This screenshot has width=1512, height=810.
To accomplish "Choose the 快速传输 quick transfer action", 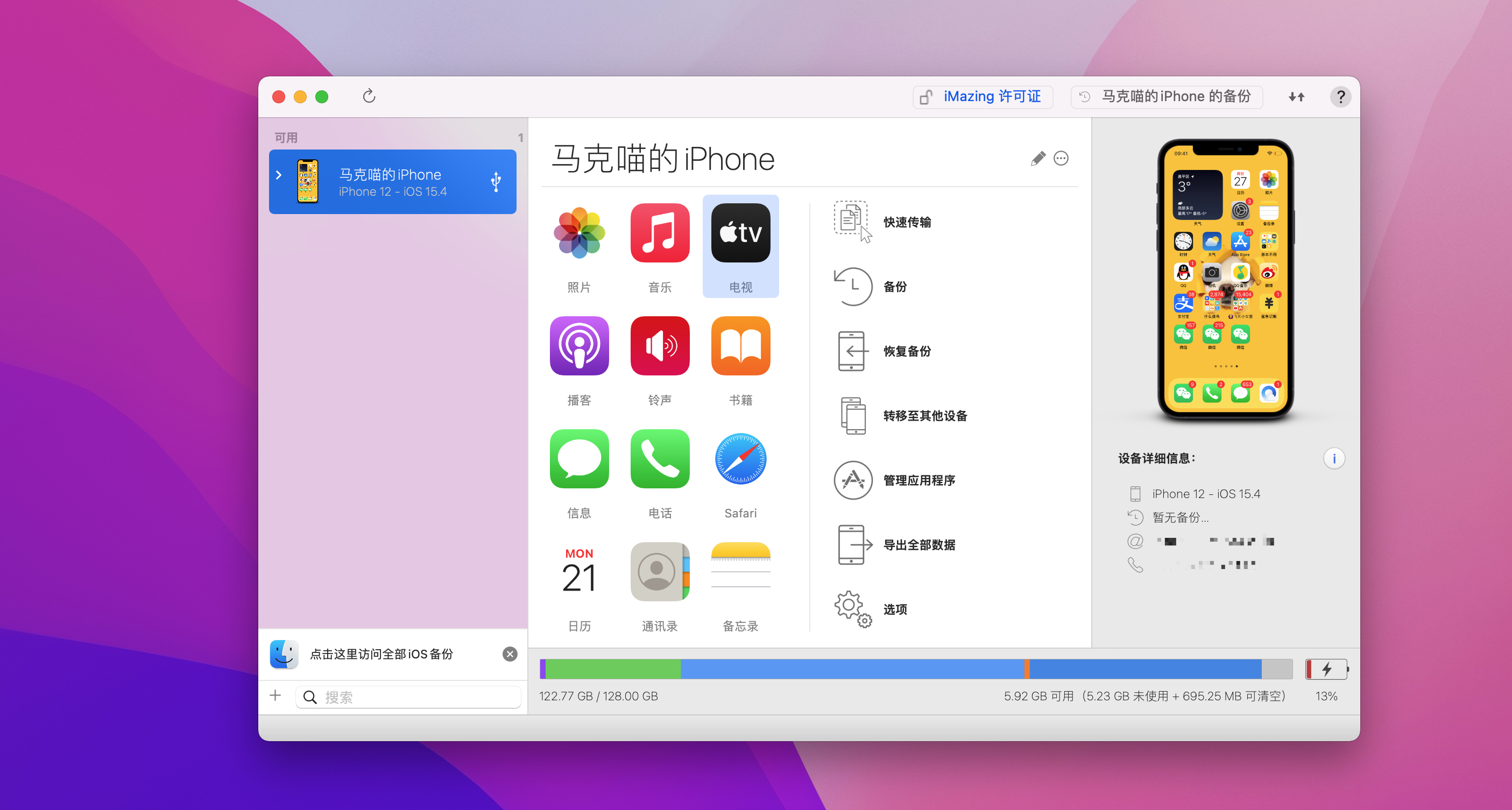I will pyautogui.click(x=907, y=222).
